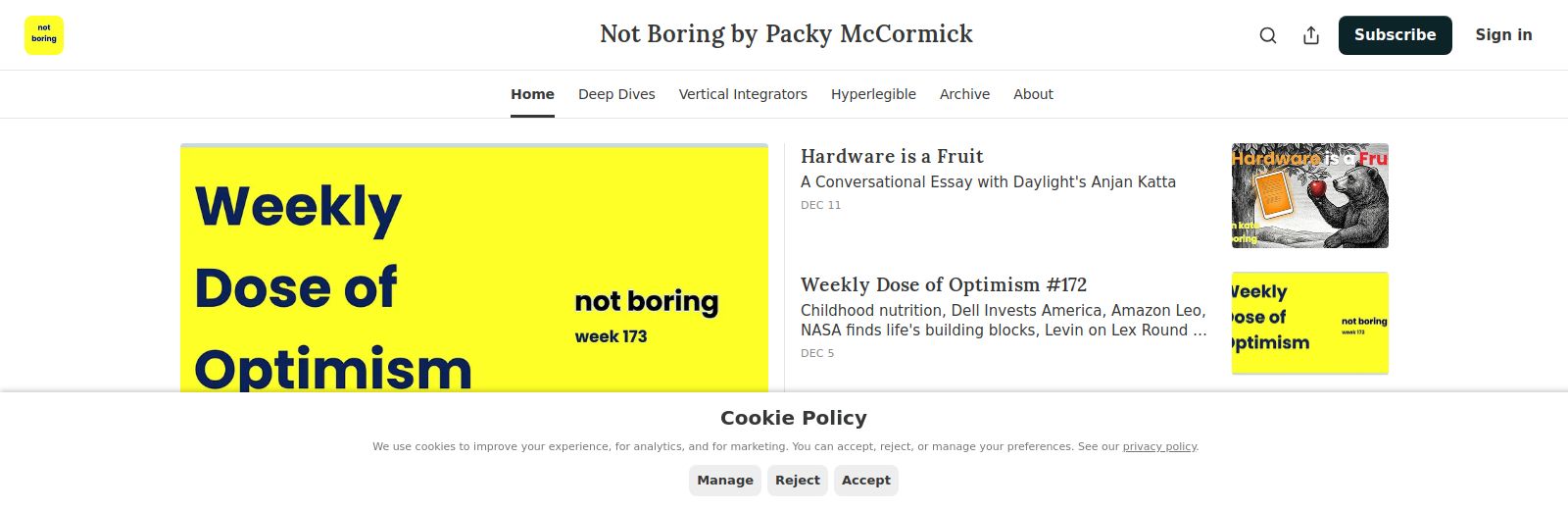Reject cookies in the cookie banner
Viewport: 1568px width, 510px height.
click(x=798, y=481)
